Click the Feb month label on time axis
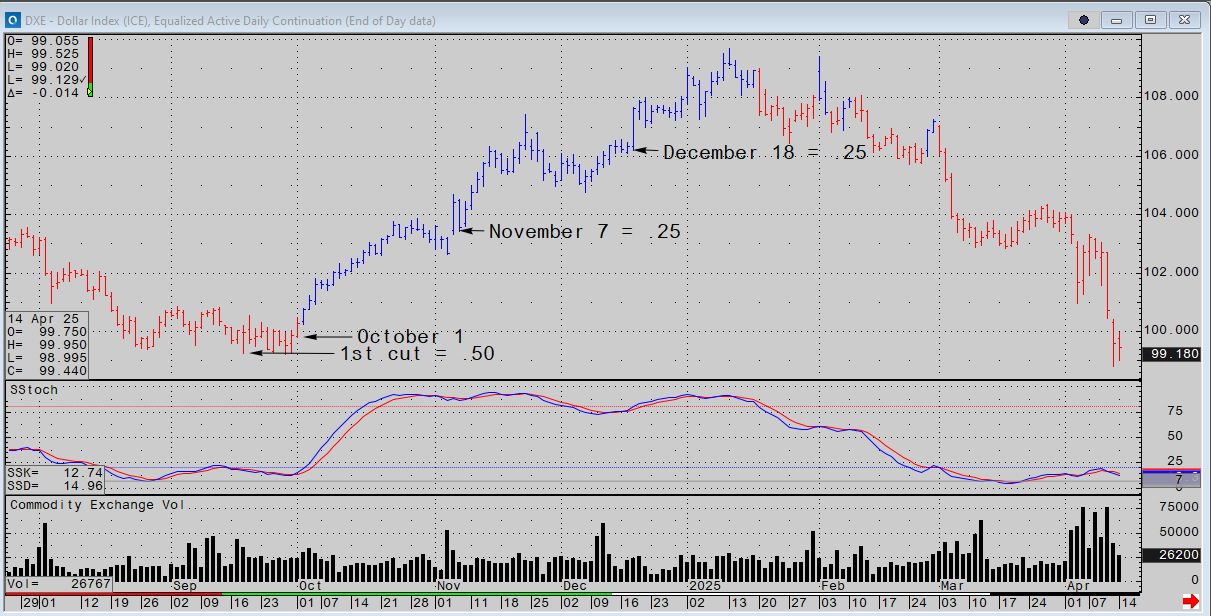Image resolution: width=1211 pixels, height=616 pixels. pyautogui.click(x=832, y=585)
